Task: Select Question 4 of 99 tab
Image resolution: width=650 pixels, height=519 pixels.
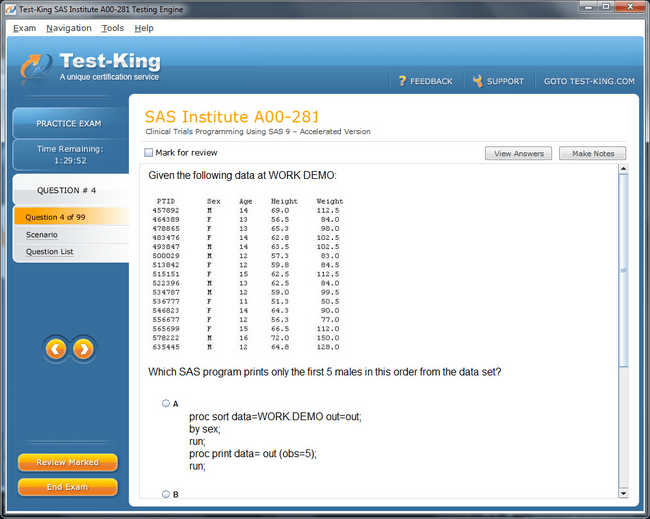Action: click(71, 217)
